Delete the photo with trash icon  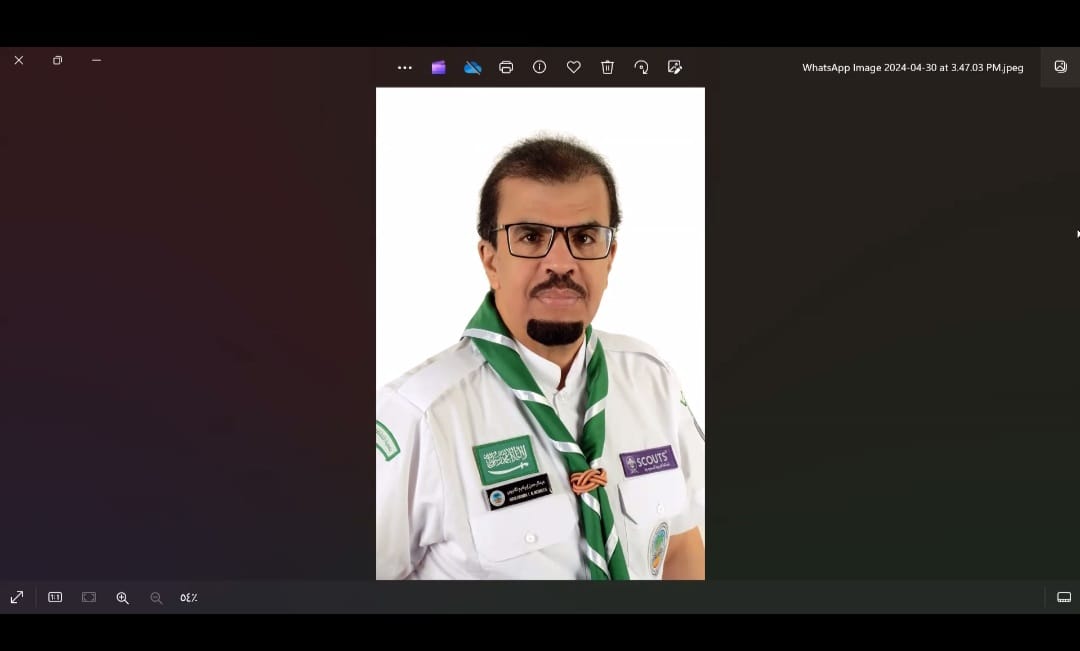click(607, 67)
